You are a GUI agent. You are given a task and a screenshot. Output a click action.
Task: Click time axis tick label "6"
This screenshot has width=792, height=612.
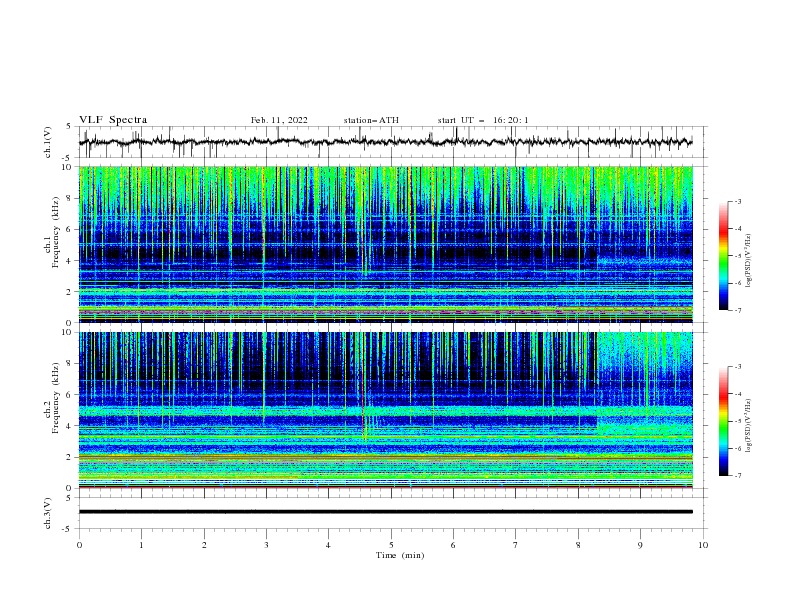[x=453, y=545]
